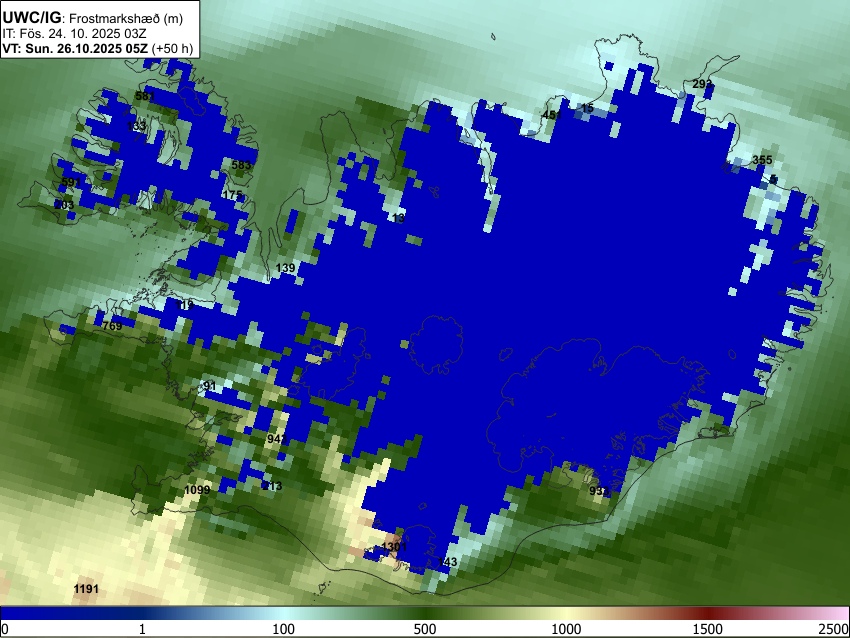Click the '133' map value
Image resolution: width=850 pixels, height=638 pixels.
pyautogui.click(x=136, y=126)
